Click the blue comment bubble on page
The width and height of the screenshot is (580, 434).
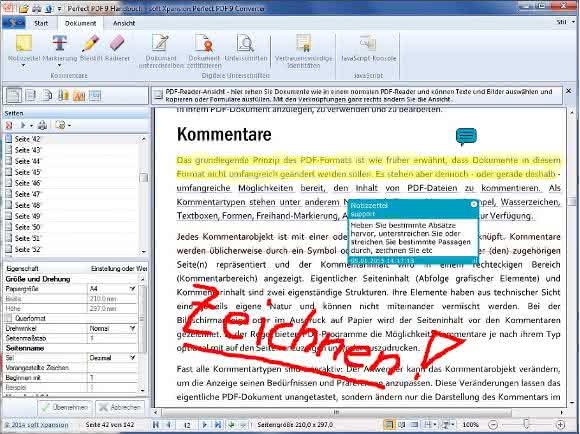pyautogui.click(x=466, y=137)
